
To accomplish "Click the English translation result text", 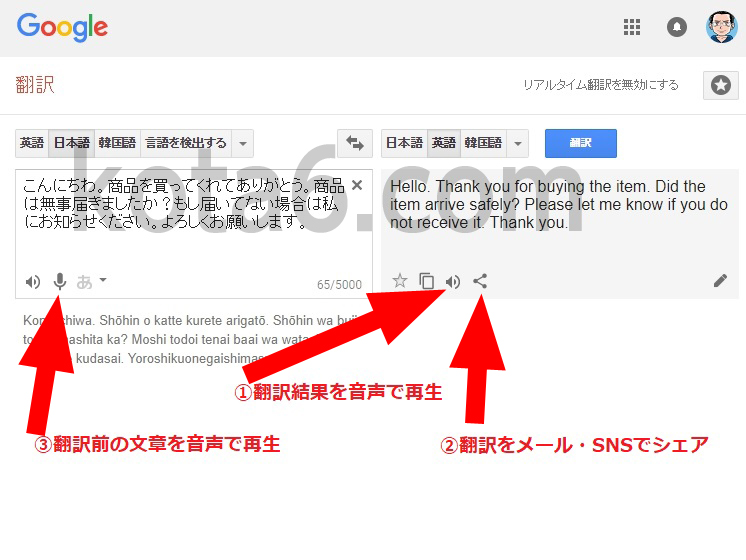I will tap(559, 205).
